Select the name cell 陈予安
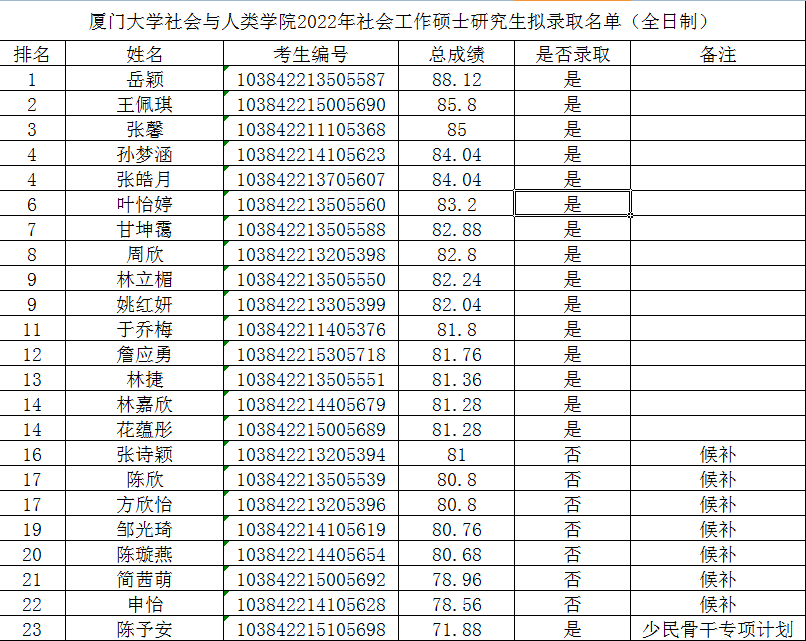 tap(144, 629)
